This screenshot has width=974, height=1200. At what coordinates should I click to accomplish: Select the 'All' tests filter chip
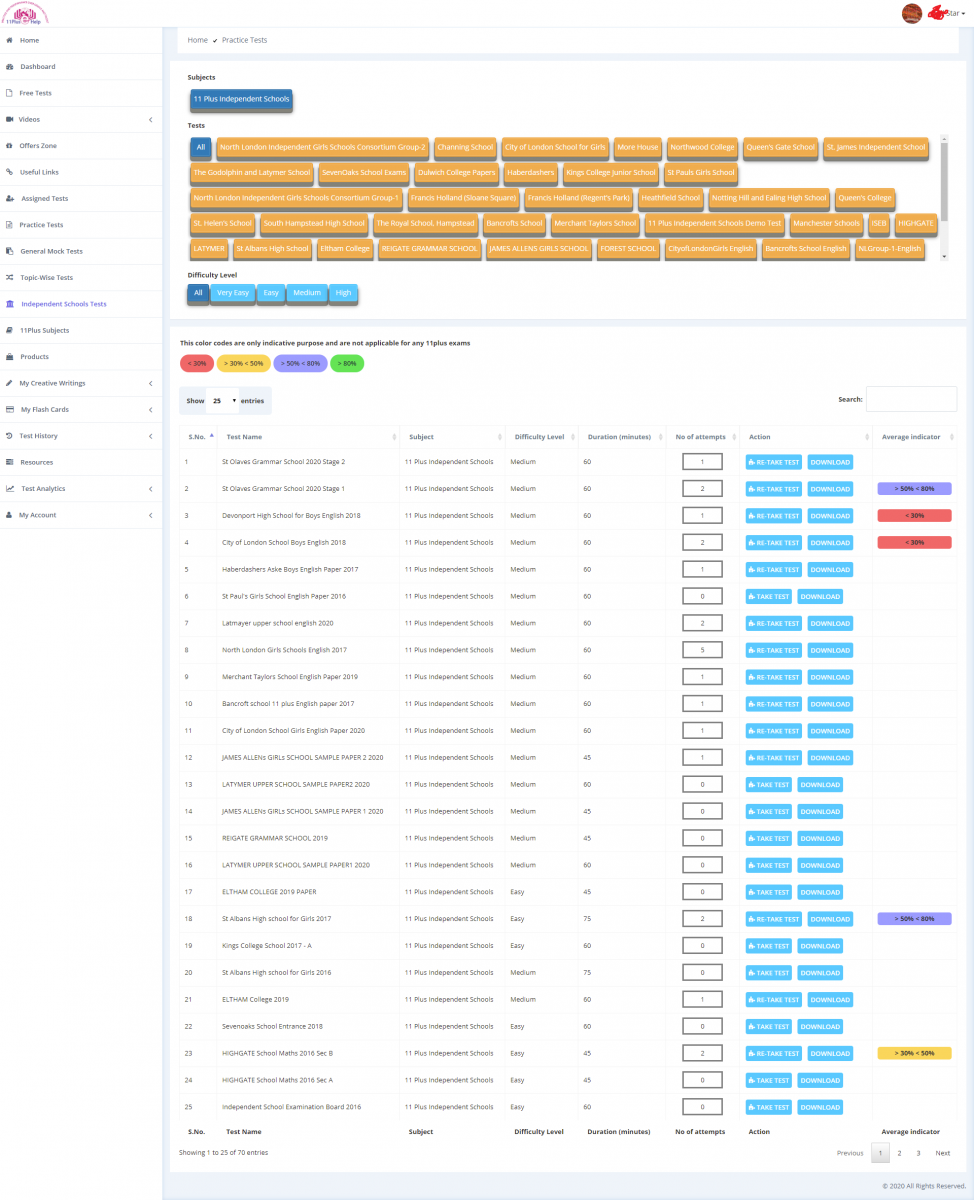201,147
